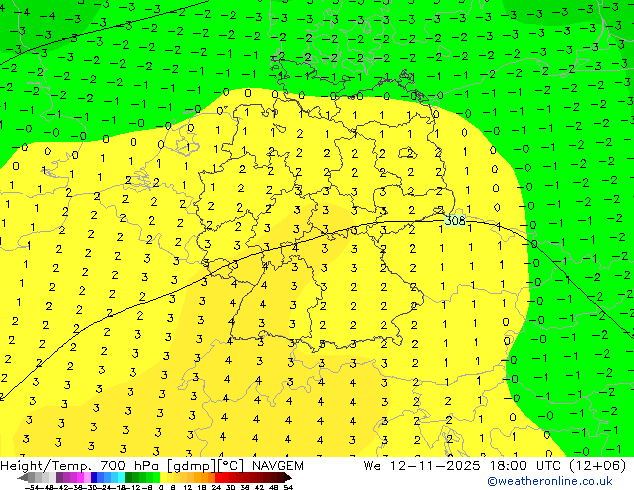The width and height of the screenshot is (634, 490).
Task: Click the gray left arrow end of legend
Action: [22, 477]
